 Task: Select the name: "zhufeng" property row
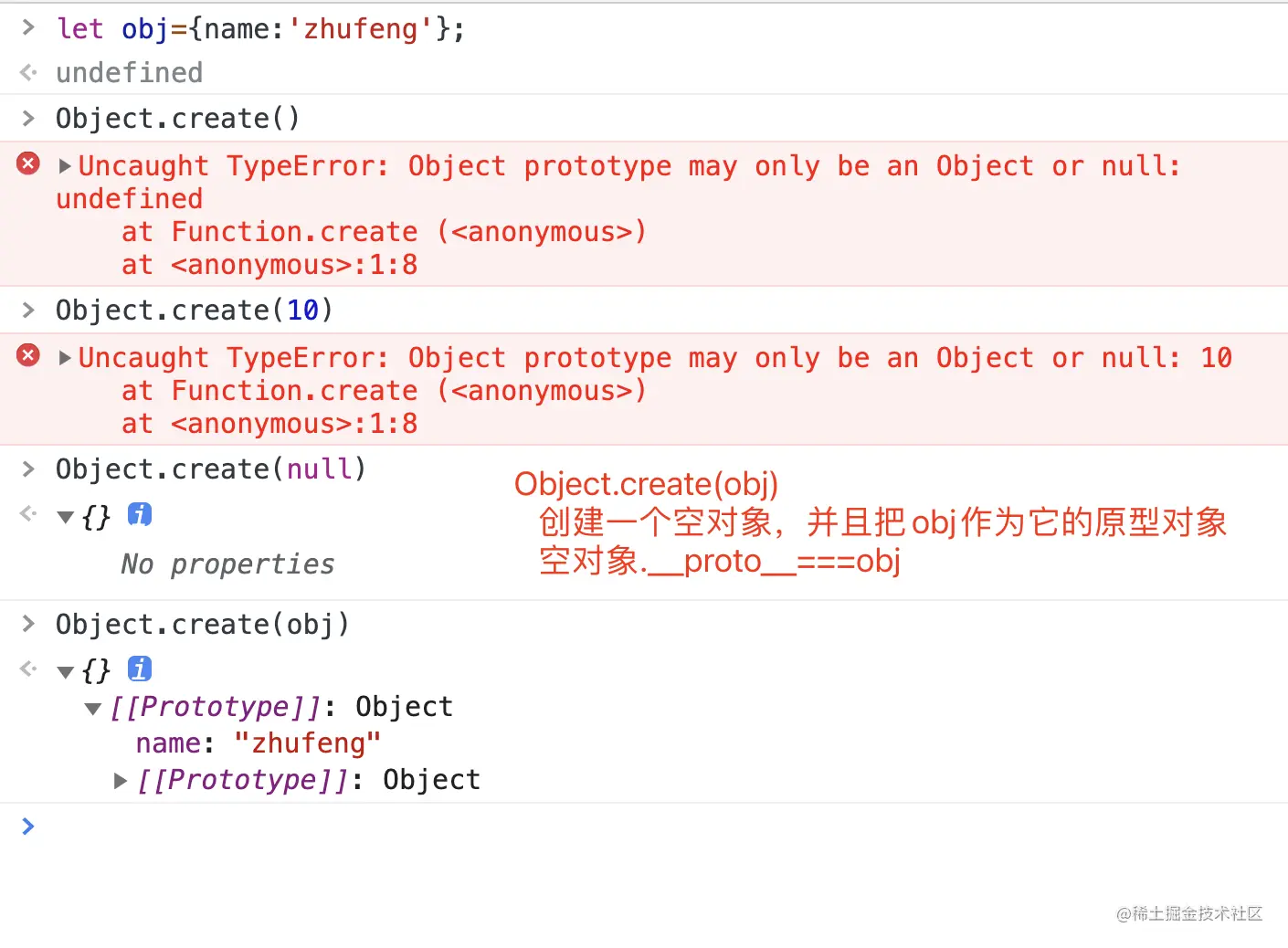pos(258,743)
